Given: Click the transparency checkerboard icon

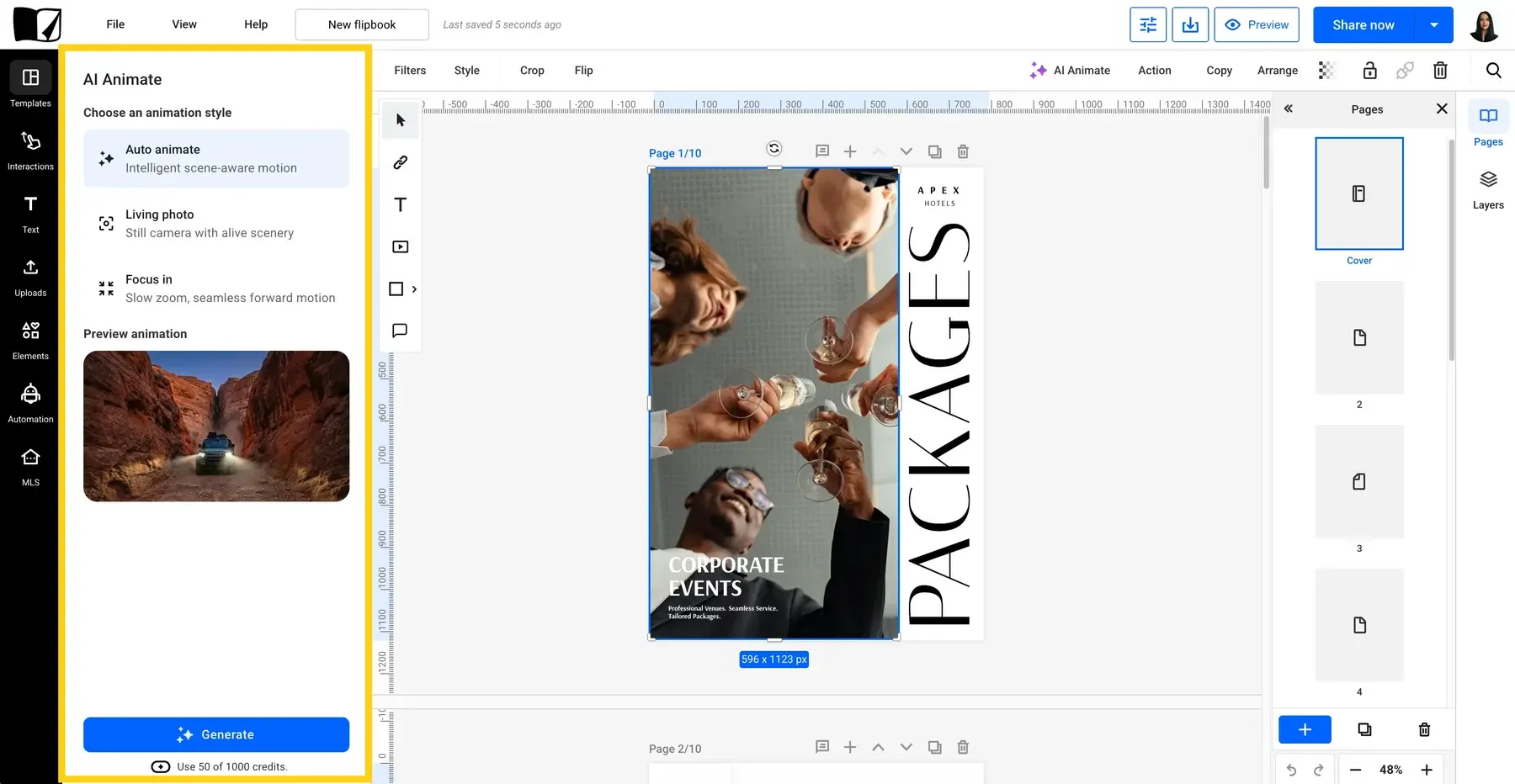Looking at the screenshot, I should tap(1327, 71).
